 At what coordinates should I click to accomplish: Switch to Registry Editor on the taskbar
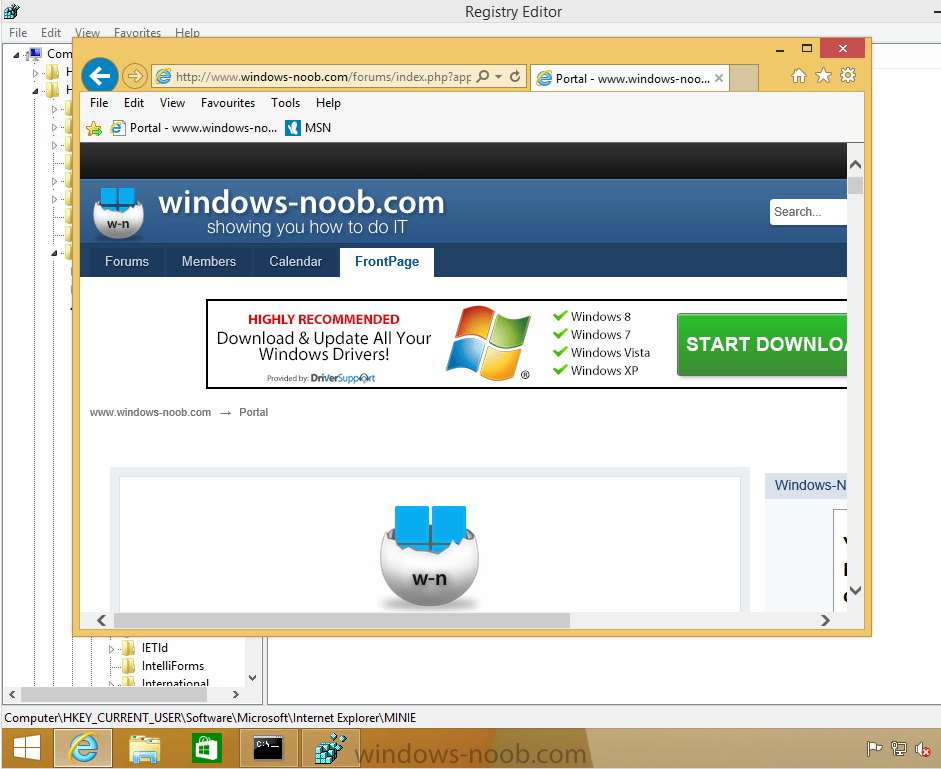[331, 749]
